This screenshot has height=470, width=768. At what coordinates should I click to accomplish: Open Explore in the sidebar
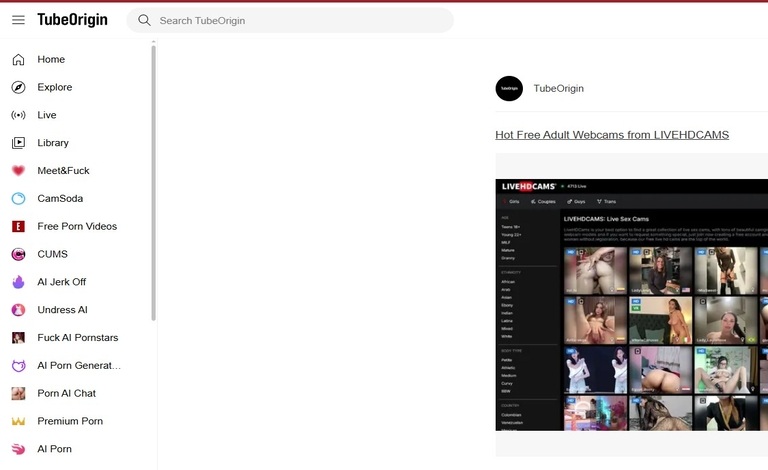point(55,87)
